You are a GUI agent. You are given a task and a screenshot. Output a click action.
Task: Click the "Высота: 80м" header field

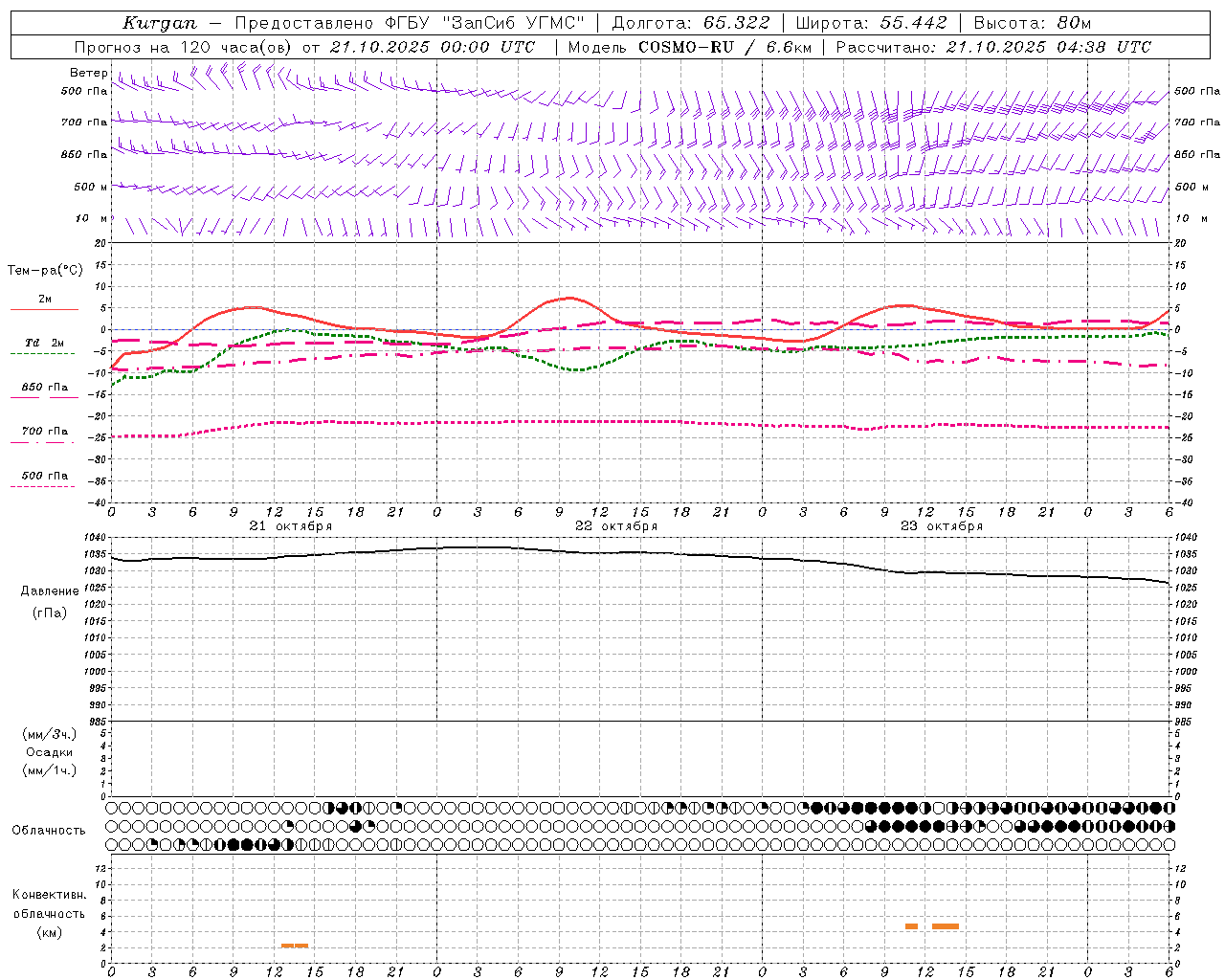1033,23
